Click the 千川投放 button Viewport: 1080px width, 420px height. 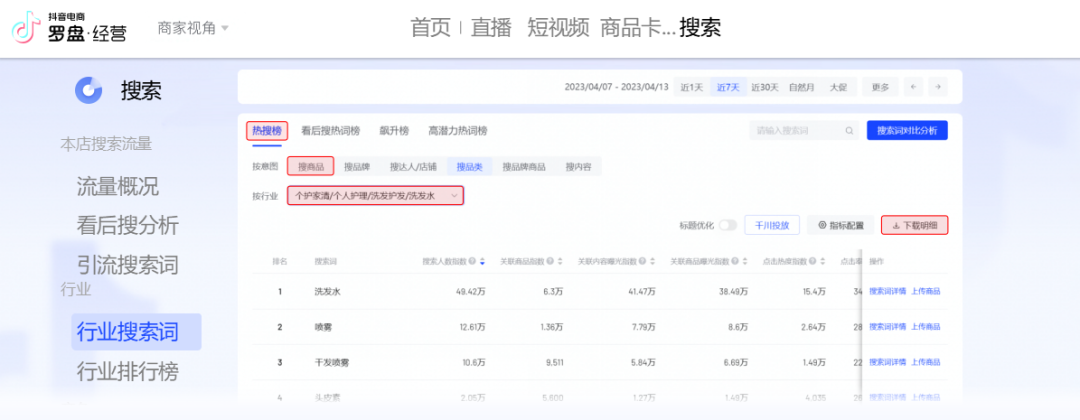tap(771, 225)
